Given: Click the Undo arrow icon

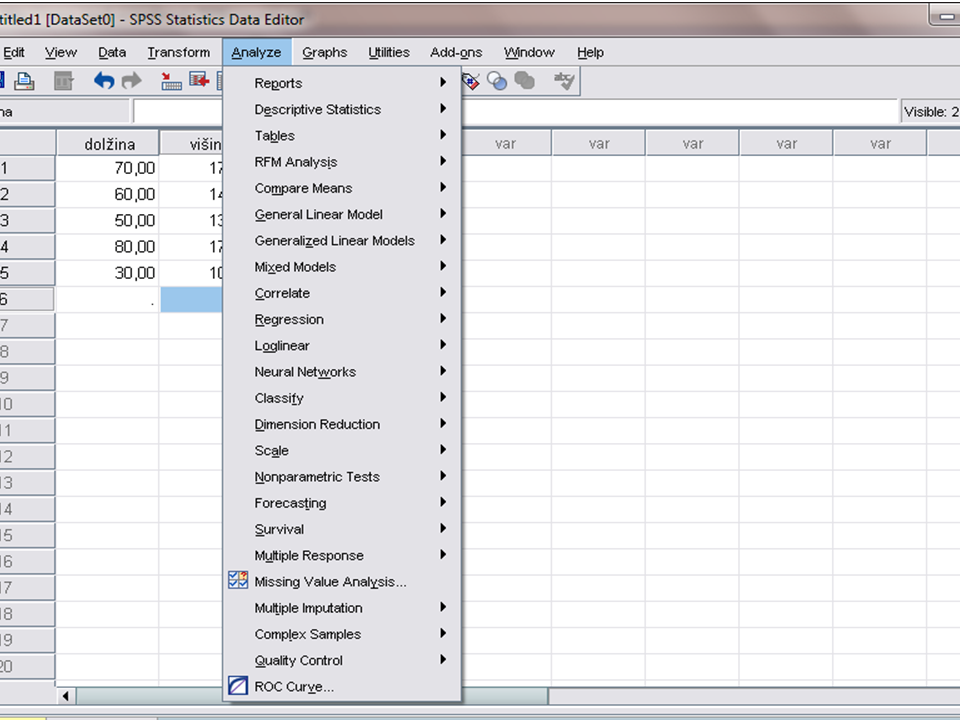Looking at the screenshot, I should coord(104,82).
